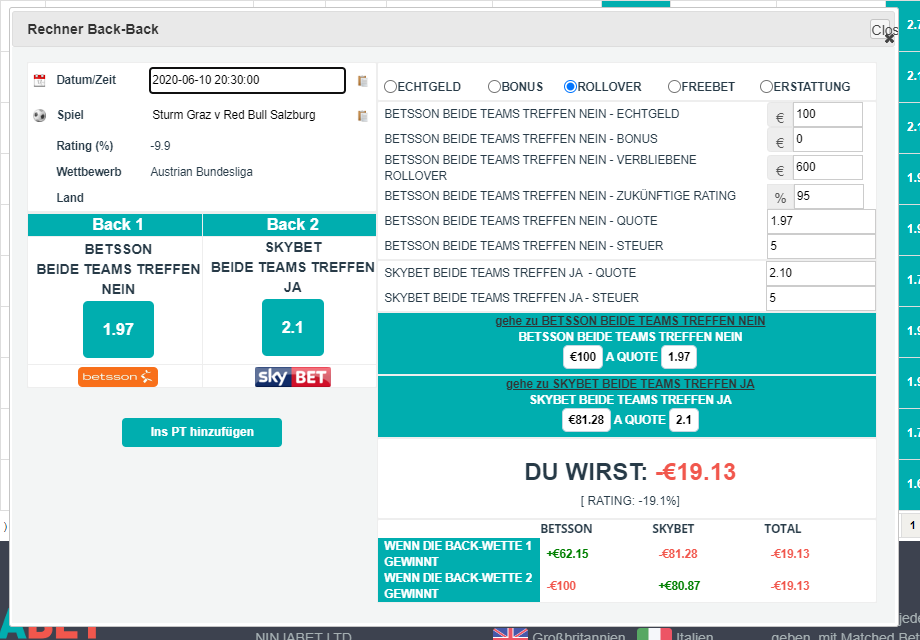Click the Back 1 column header
The image size is (920, 640).
coord(115,225)
